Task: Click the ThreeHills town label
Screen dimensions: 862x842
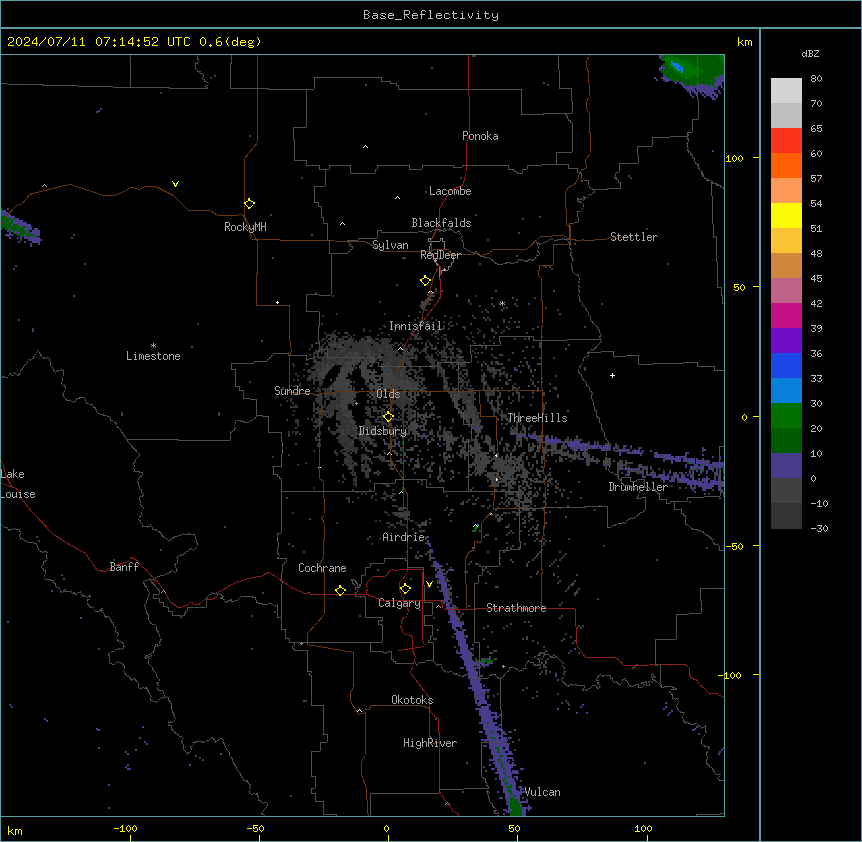Action: [537, 418]
